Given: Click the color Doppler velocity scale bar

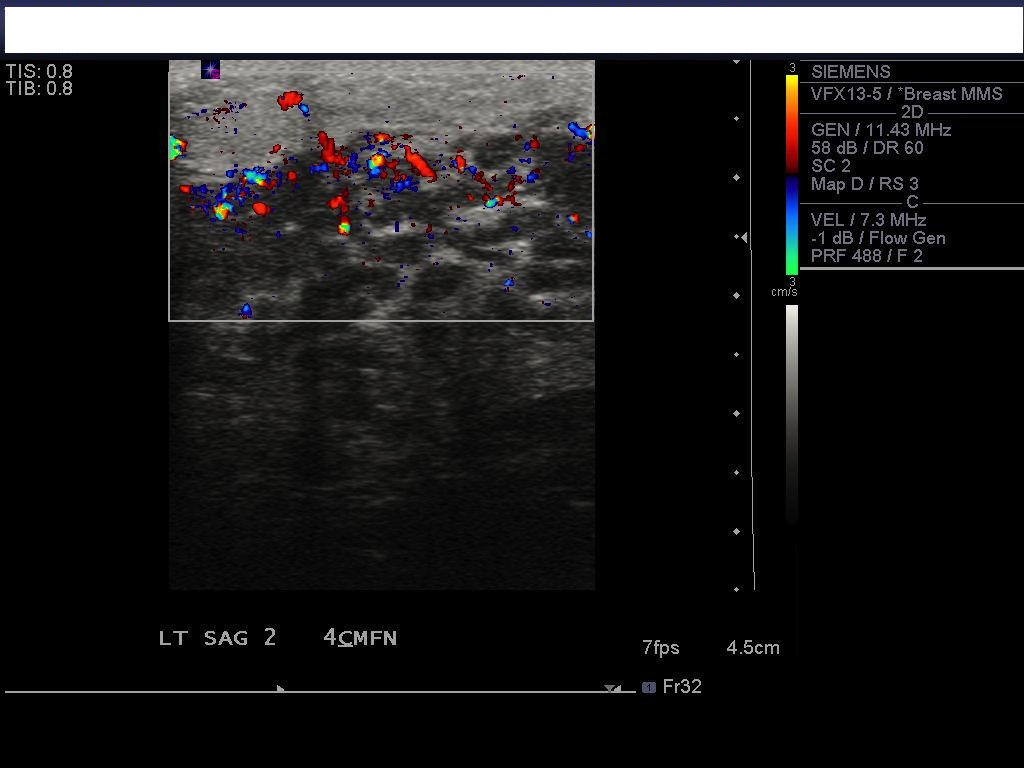Looking at the screenshot, I should coord(791,175).
